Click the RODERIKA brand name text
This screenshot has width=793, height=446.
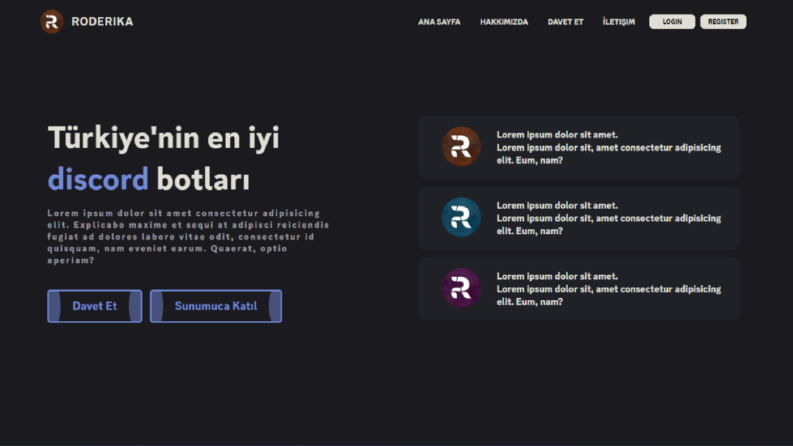(102, 22)
